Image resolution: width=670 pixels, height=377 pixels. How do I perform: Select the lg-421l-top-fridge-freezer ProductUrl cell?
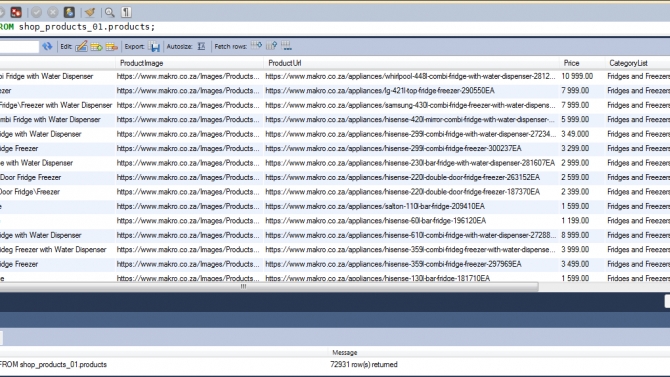pos(411,91)
